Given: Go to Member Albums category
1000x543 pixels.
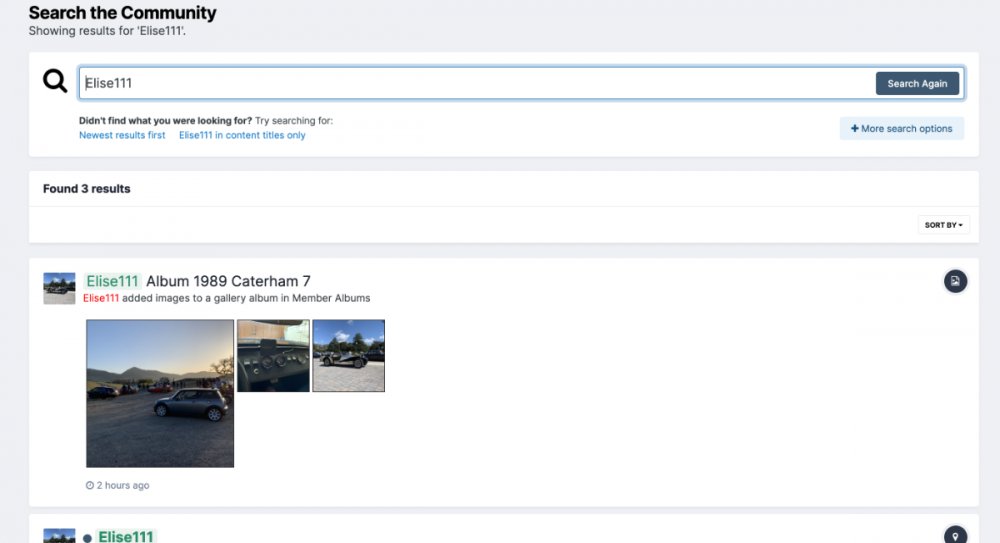Looking at the screenshot, I should click(331, 298).
